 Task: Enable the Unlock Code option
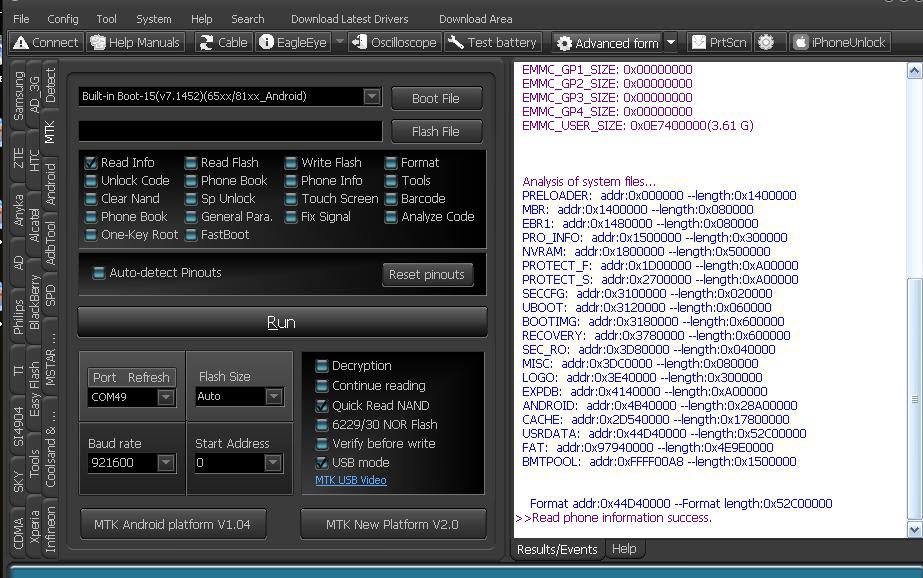pos(91,181)
